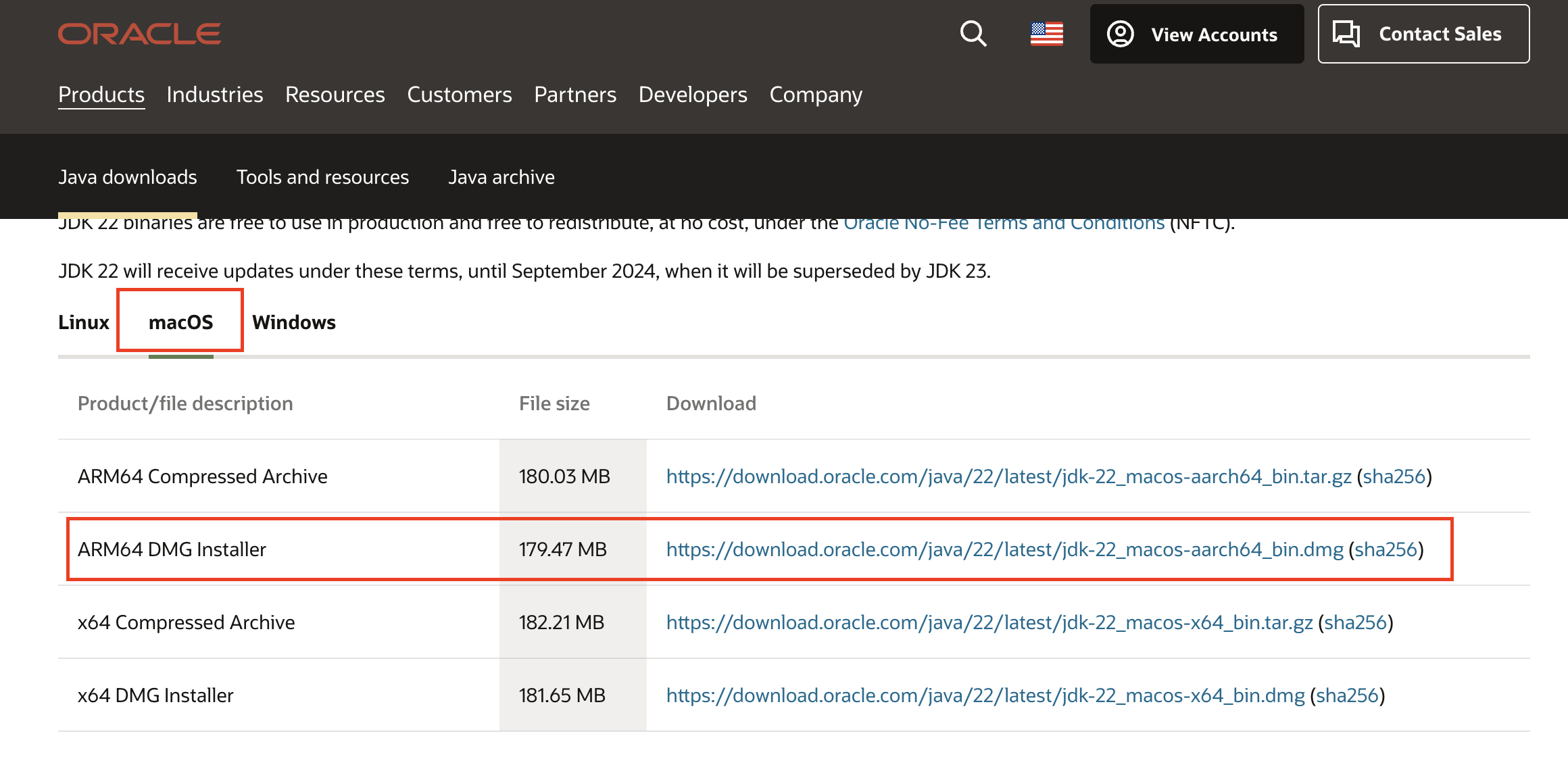Click the Contact Sales button
Viewport: 1568px width, 765px height.
pyautogui.click(x=1423, y=34)
